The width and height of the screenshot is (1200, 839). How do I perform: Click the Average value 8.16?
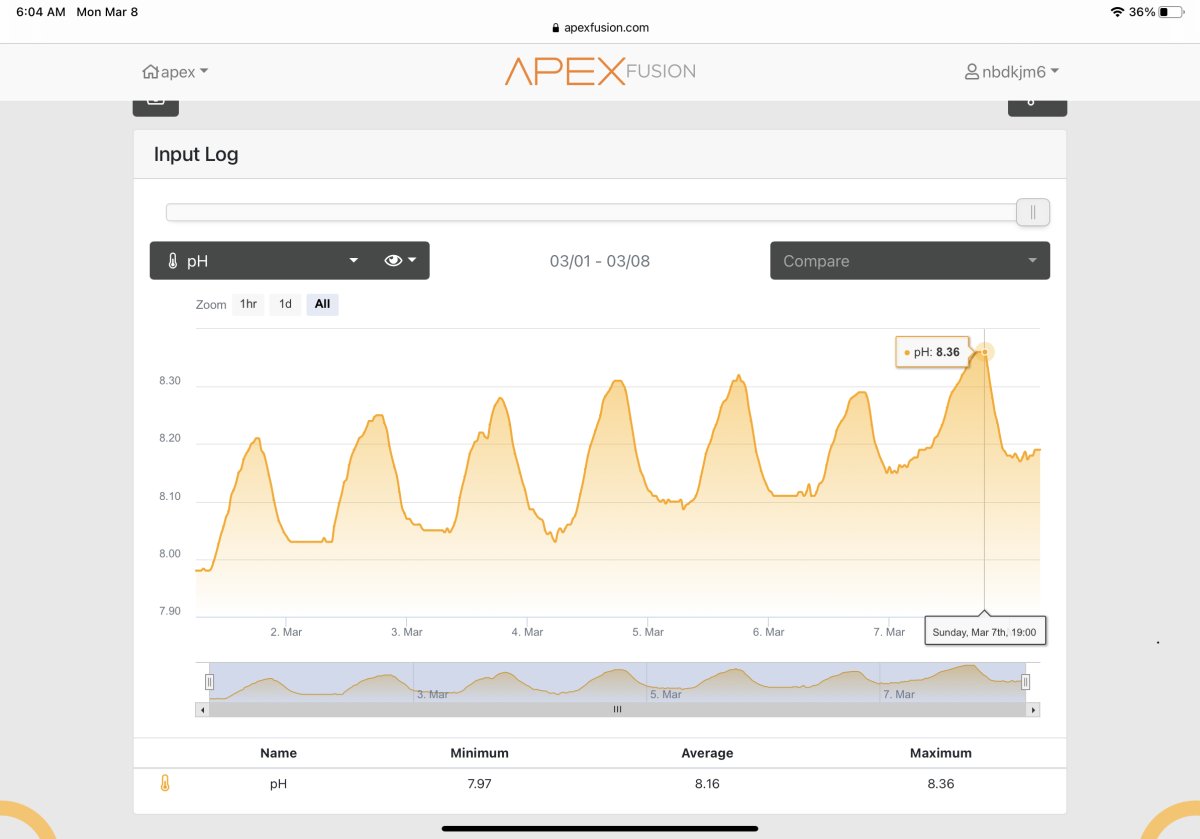(707, 784)
